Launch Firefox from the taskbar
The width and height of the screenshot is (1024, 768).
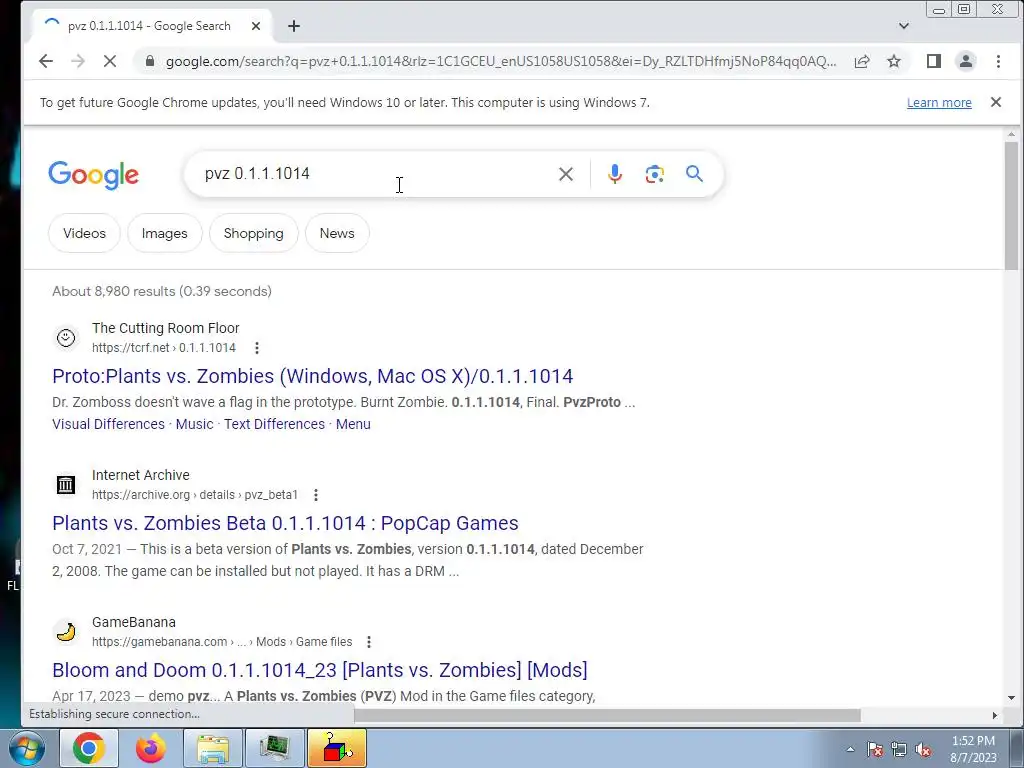coord(151,748)
